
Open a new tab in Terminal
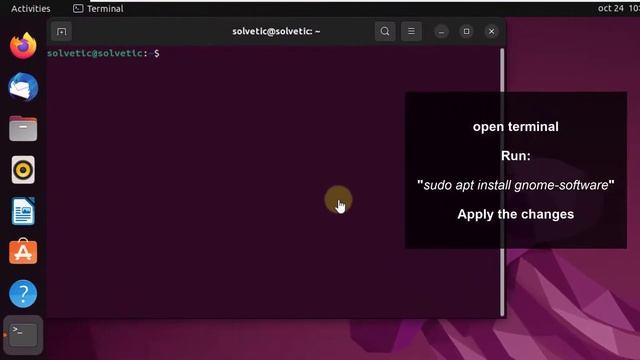point(62,31)
